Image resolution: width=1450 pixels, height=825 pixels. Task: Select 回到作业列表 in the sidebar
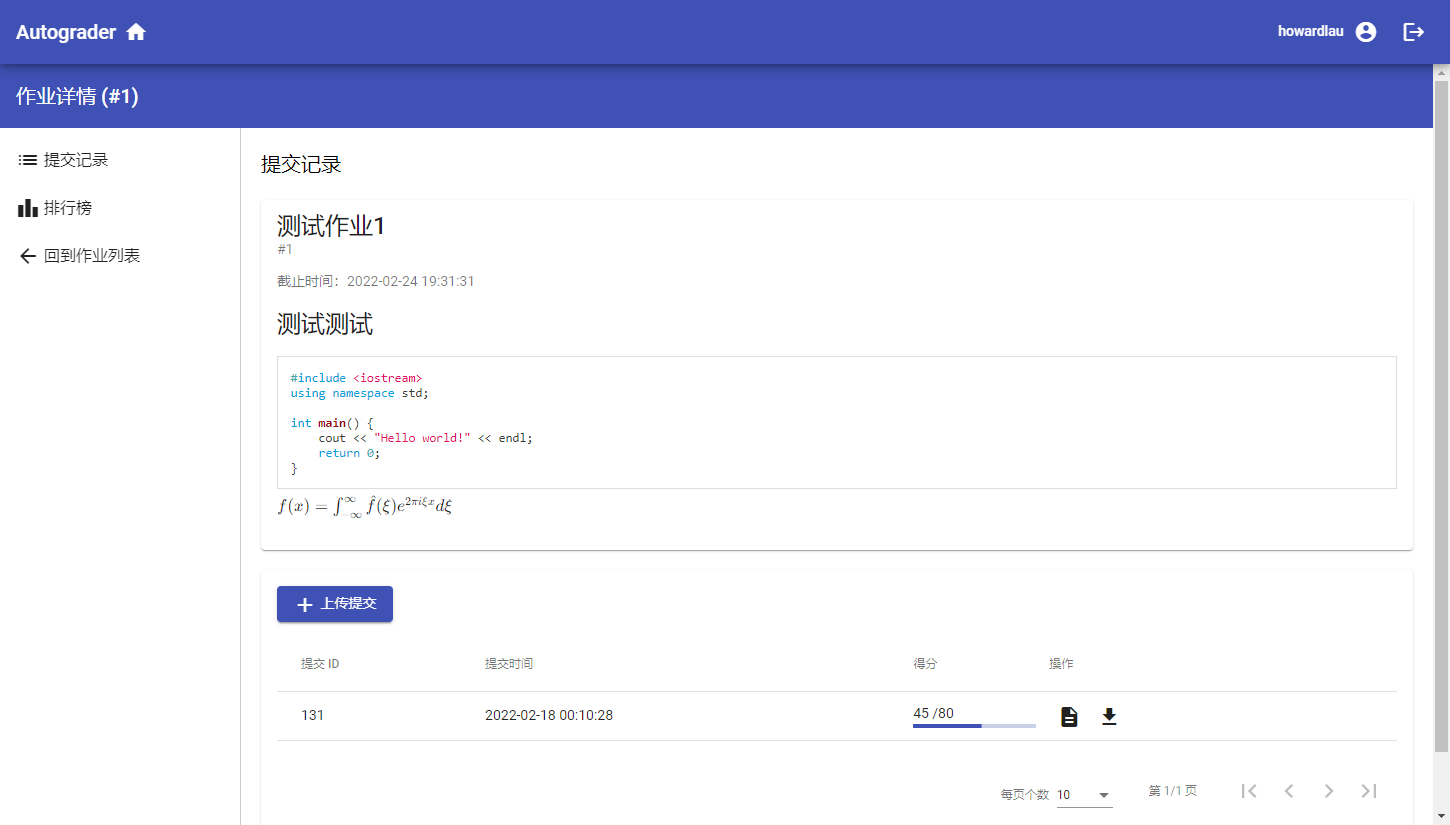120,256
